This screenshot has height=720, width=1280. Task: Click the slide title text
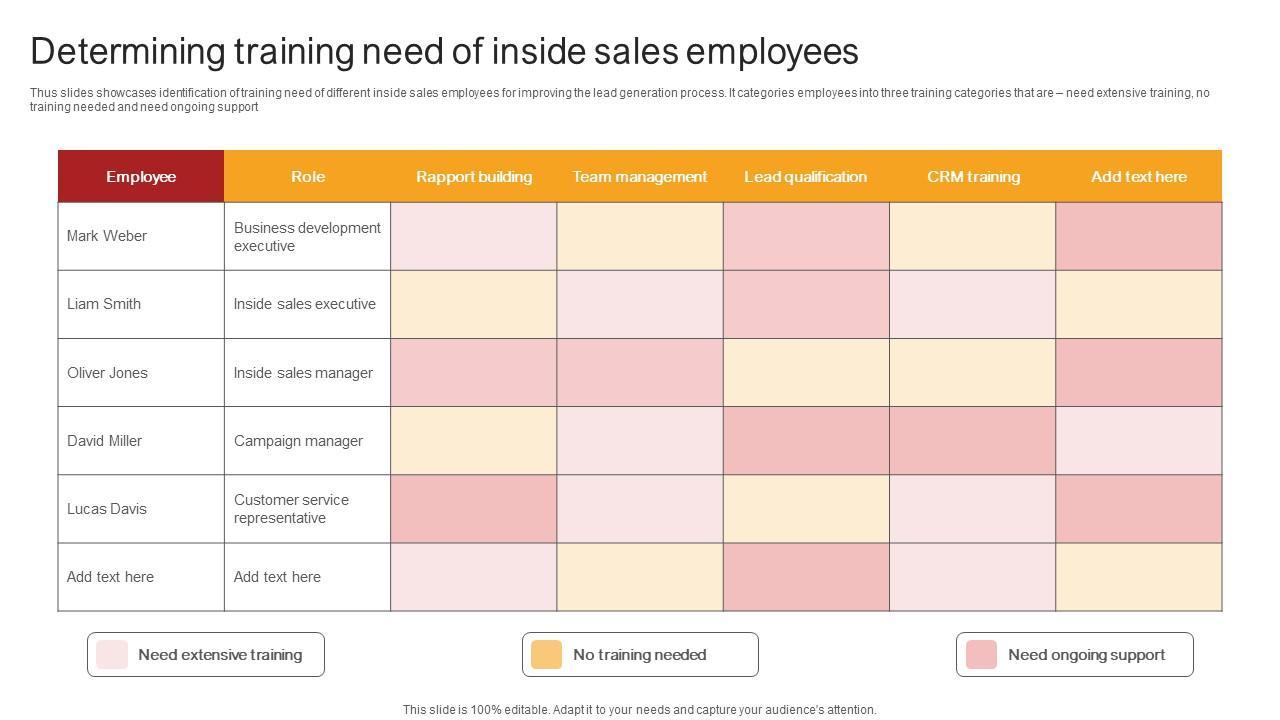pyautogui.click(x=444, y=51)
